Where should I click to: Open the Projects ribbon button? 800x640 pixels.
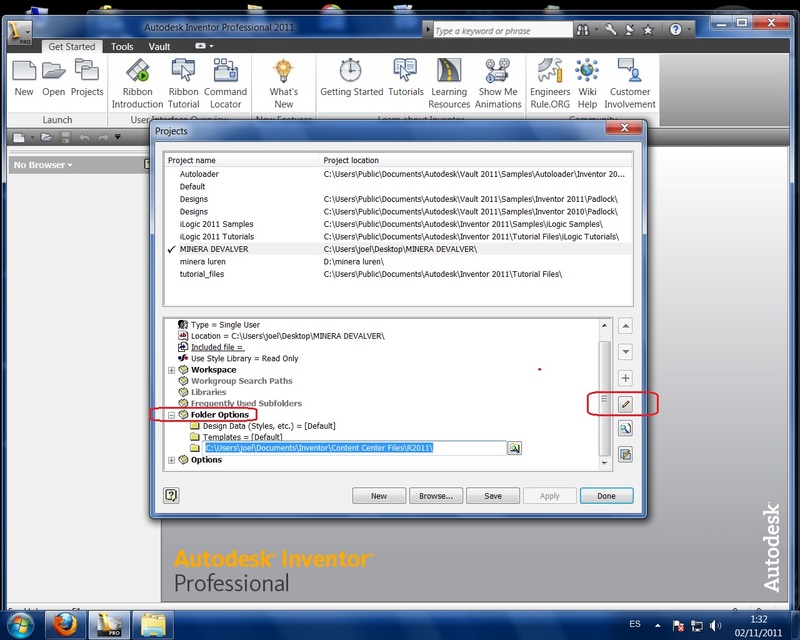coord(87,78)
